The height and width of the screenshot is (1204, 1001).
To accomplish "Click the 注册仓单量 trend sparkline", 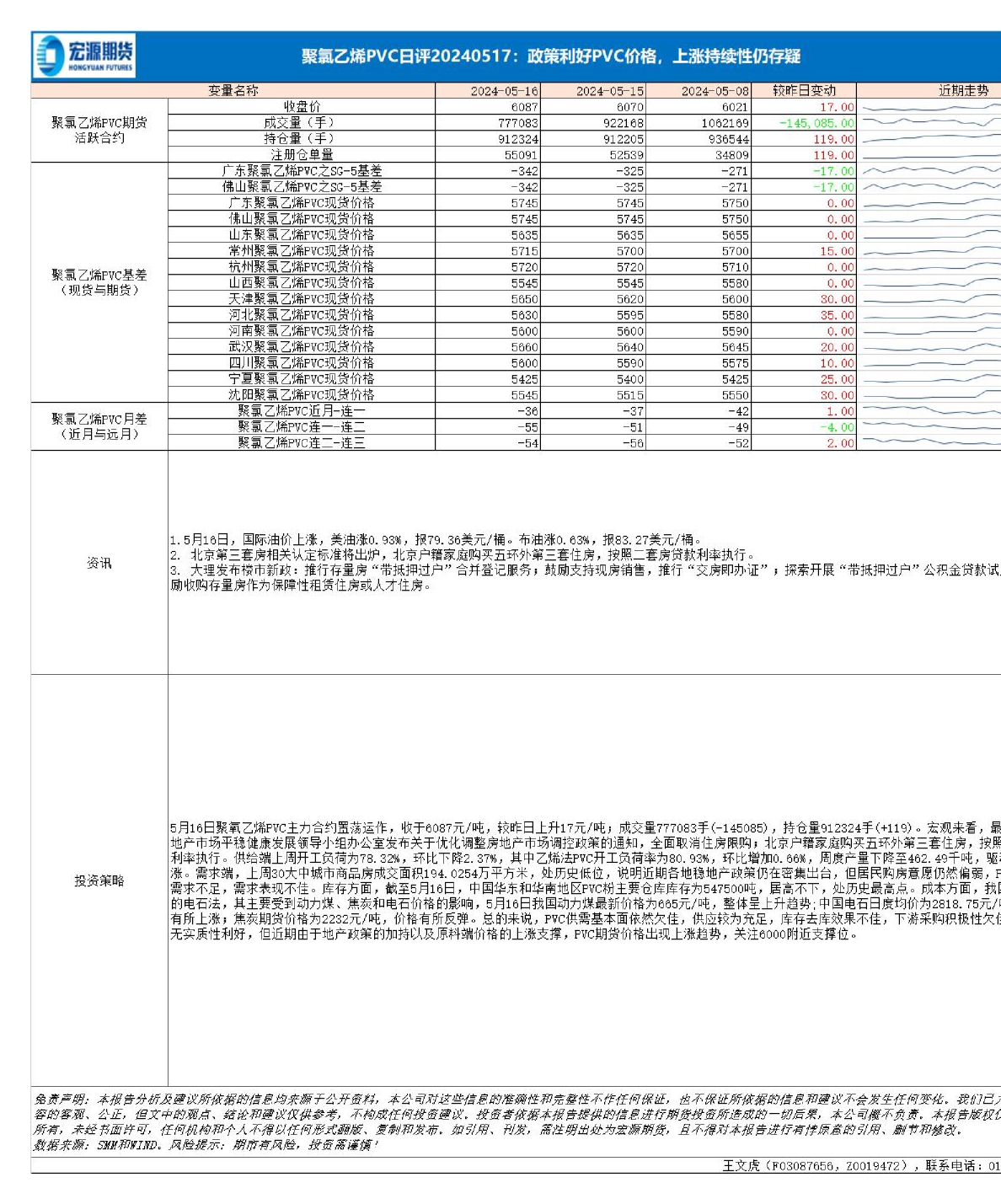I will pos(929,156).
